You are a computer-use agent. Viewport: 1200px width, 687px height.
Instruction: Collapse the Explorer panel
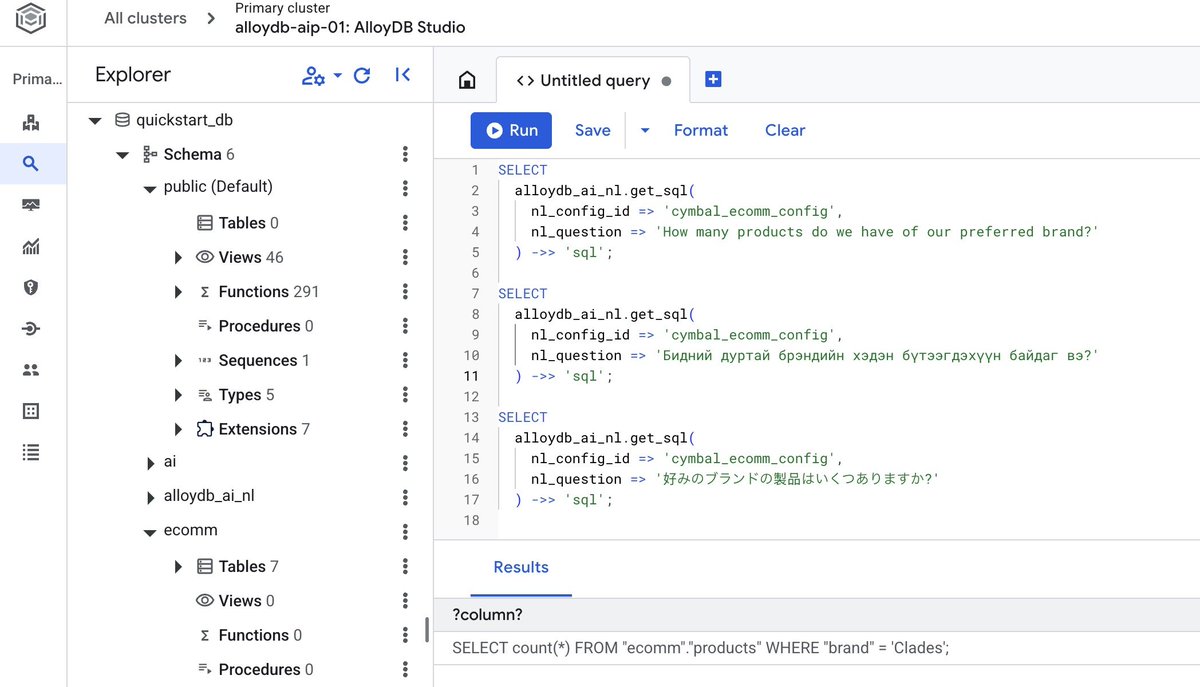point(403,75)
